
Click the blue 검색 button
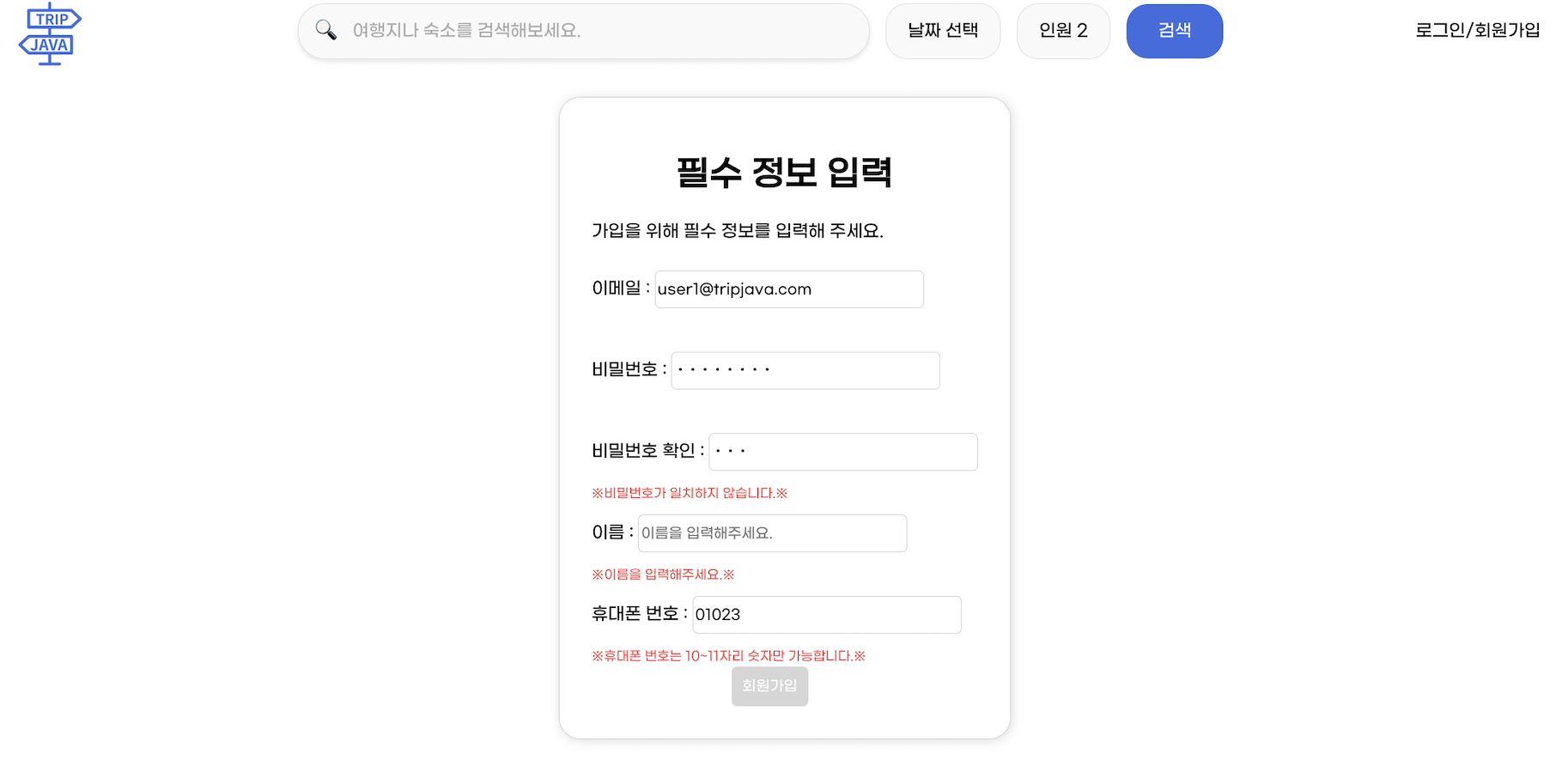[x=1175, y=31]
